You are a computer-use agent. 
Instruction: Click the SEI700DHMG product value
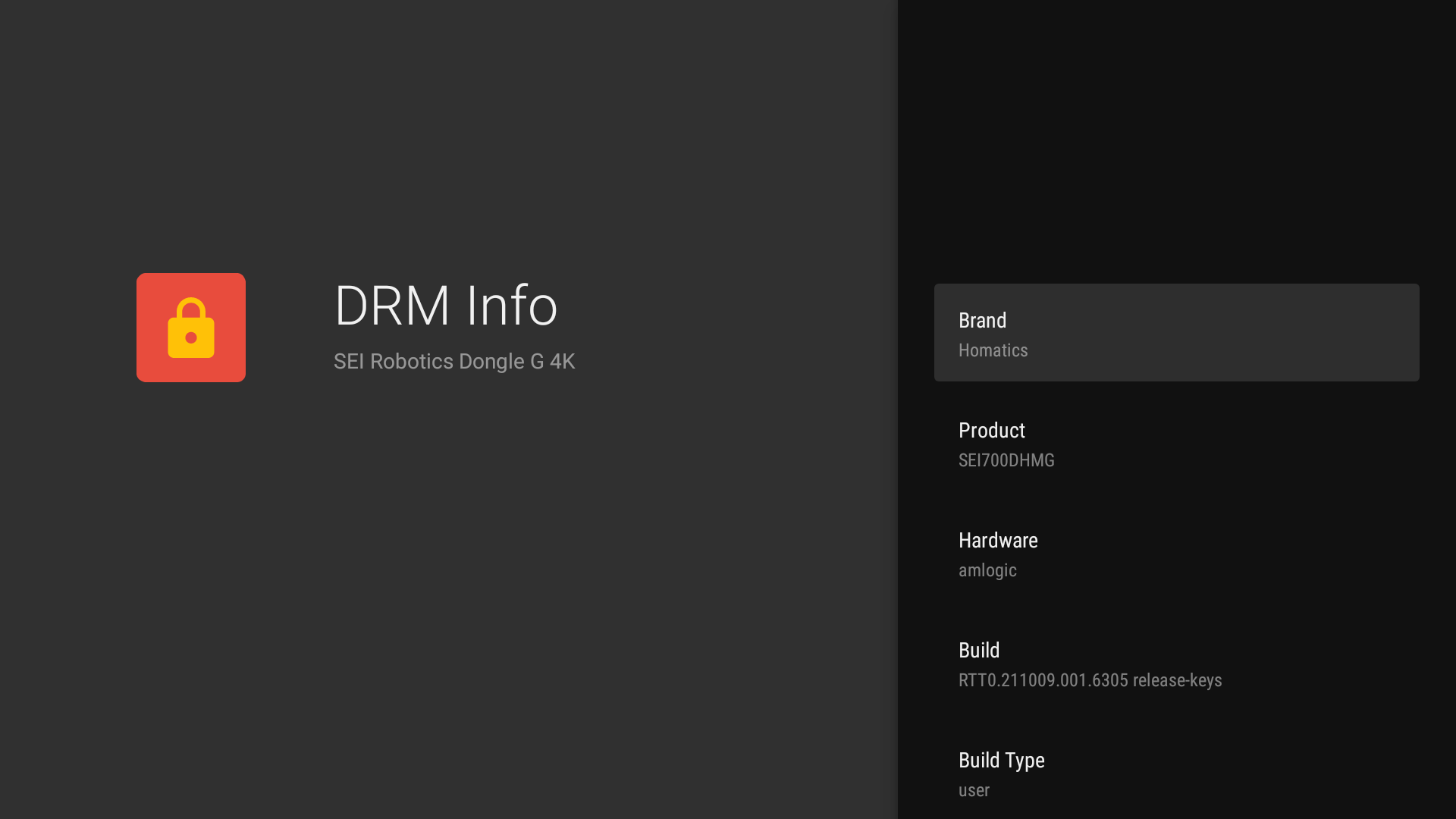(1006, 460)
